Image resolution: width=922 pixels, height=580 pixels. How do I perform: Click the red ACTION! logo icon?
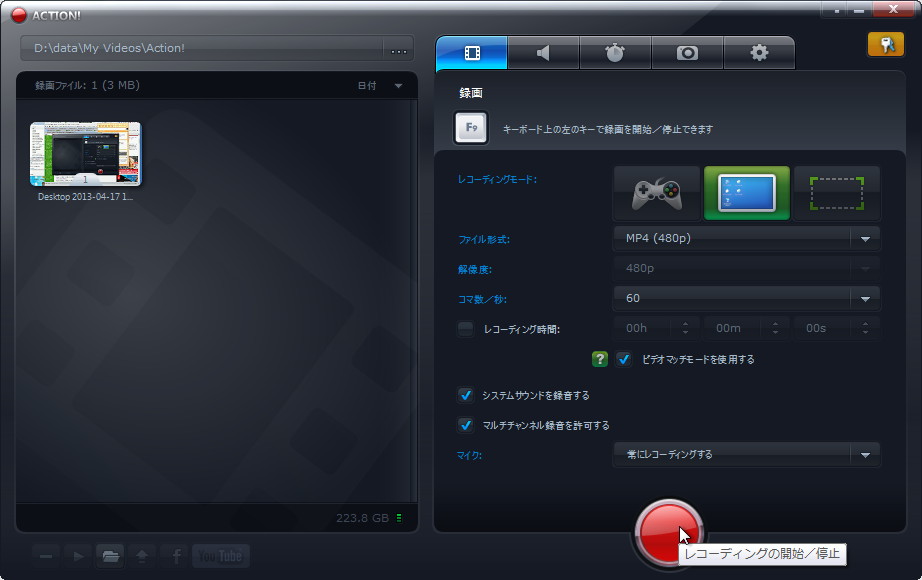[x=19, y=15]
